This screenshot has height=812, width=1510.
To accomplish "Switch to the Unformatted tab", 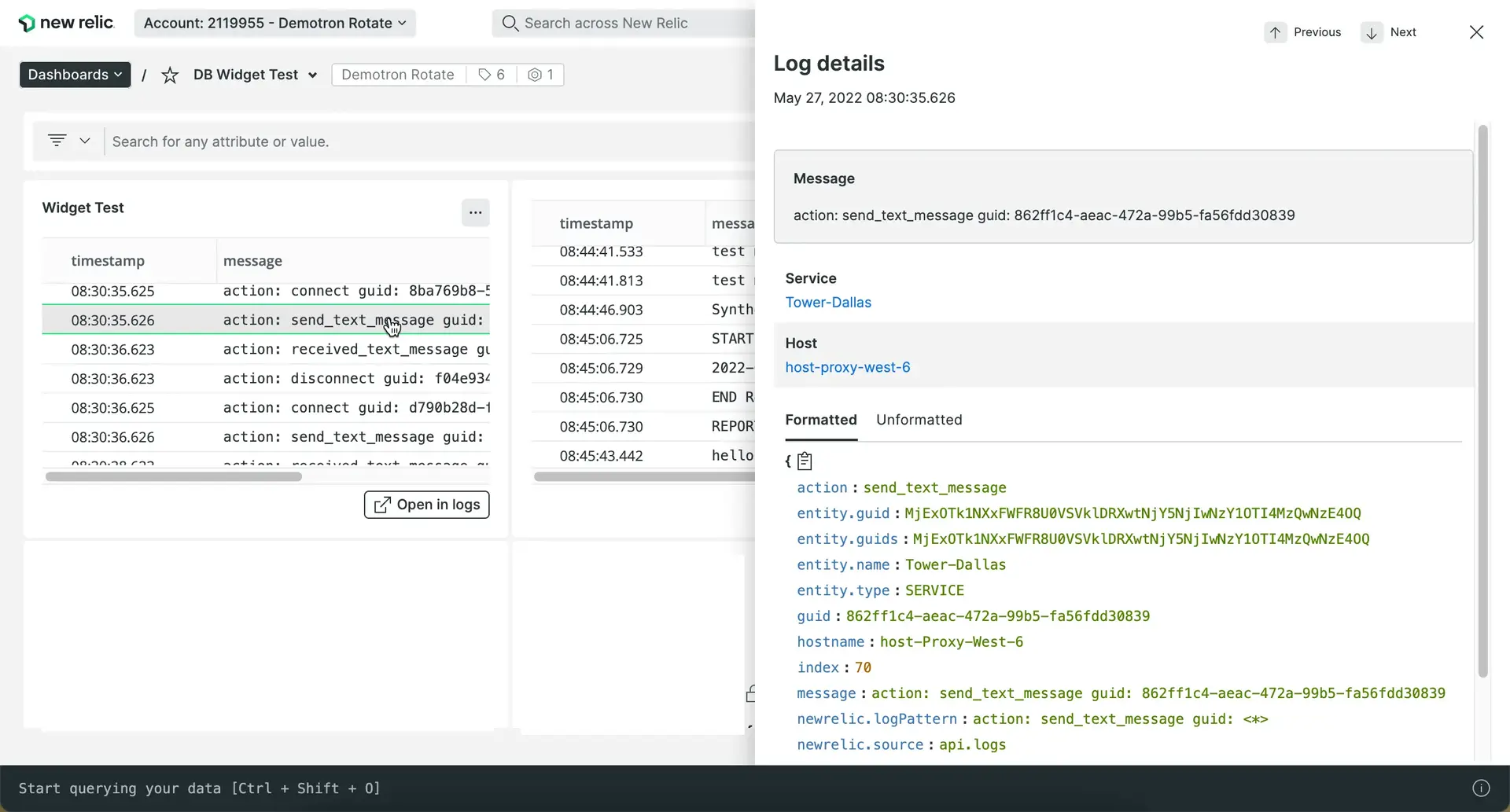I will pyautogui.click(x=919, y=420).
